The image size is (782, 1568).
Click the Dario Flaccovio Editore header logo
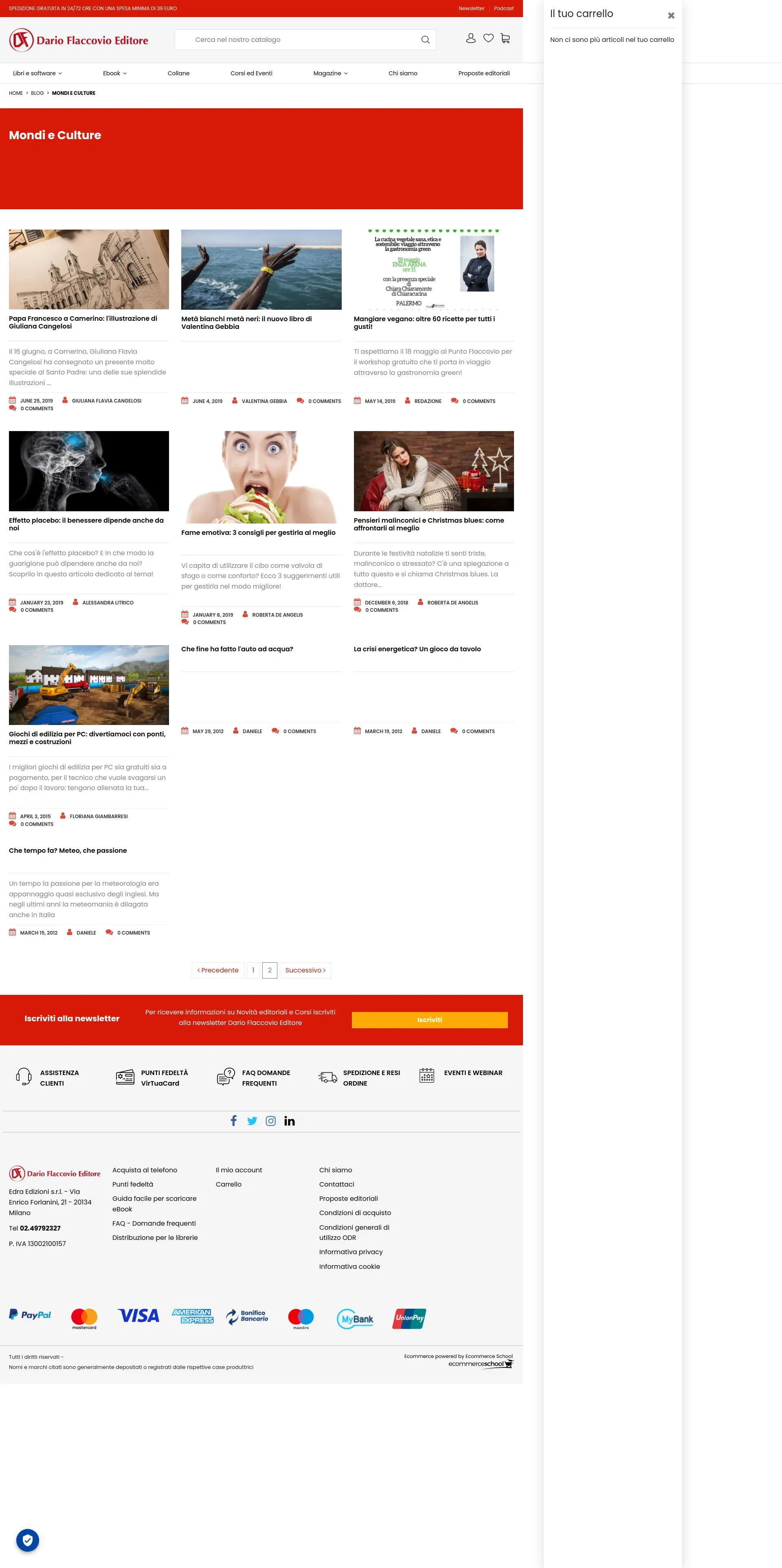(79, 40)
